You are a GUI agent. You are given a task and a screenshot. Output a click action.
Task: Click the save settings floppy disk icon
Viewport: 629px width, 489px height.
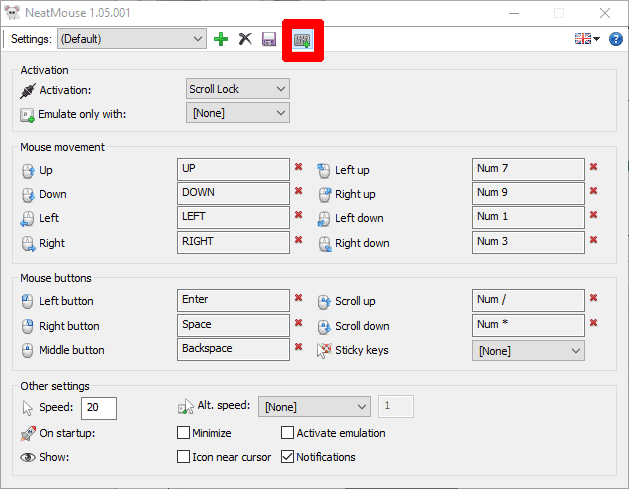point(268,39)
